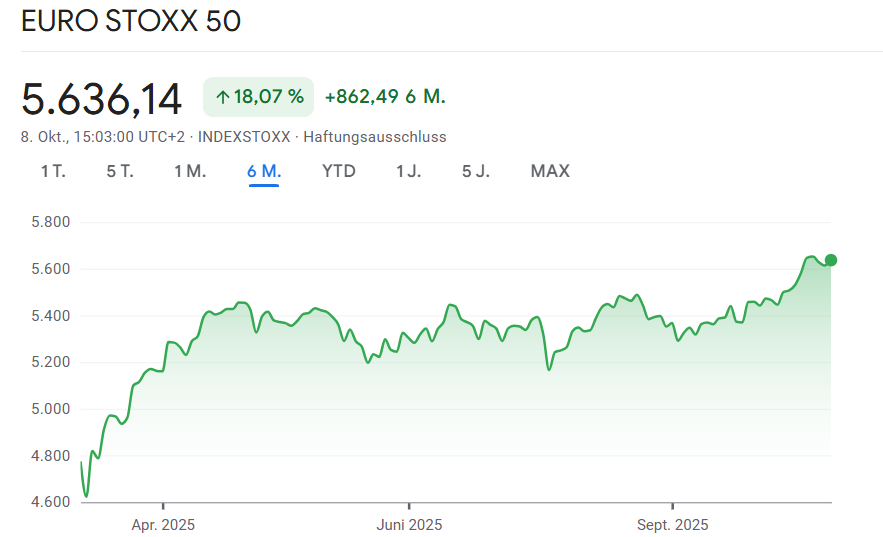The width and height of the screenshot is (883, 537).
Task: Show the 1 M. chart view
Action: coord(190,171)
